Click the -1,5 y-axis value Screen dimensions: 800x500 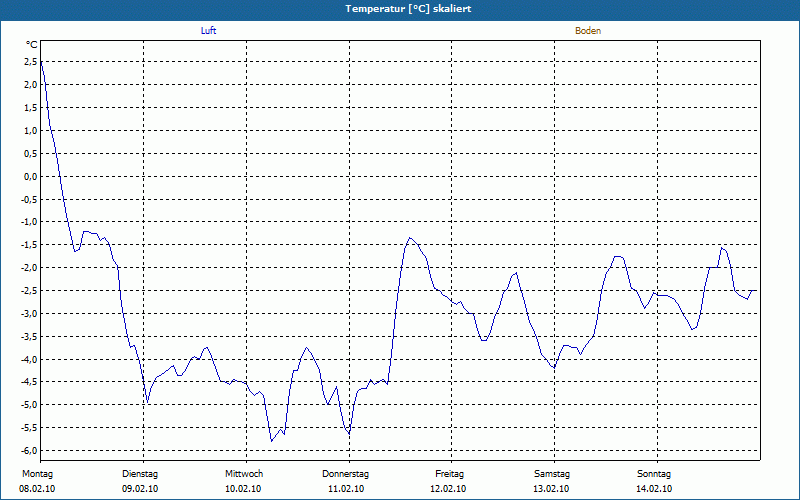(29, 245)
